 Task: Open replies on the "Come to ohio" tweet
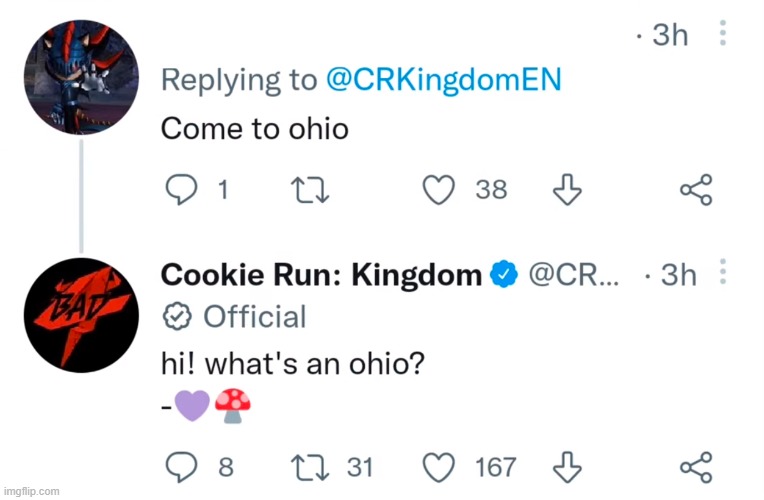(x=181, y=190)
